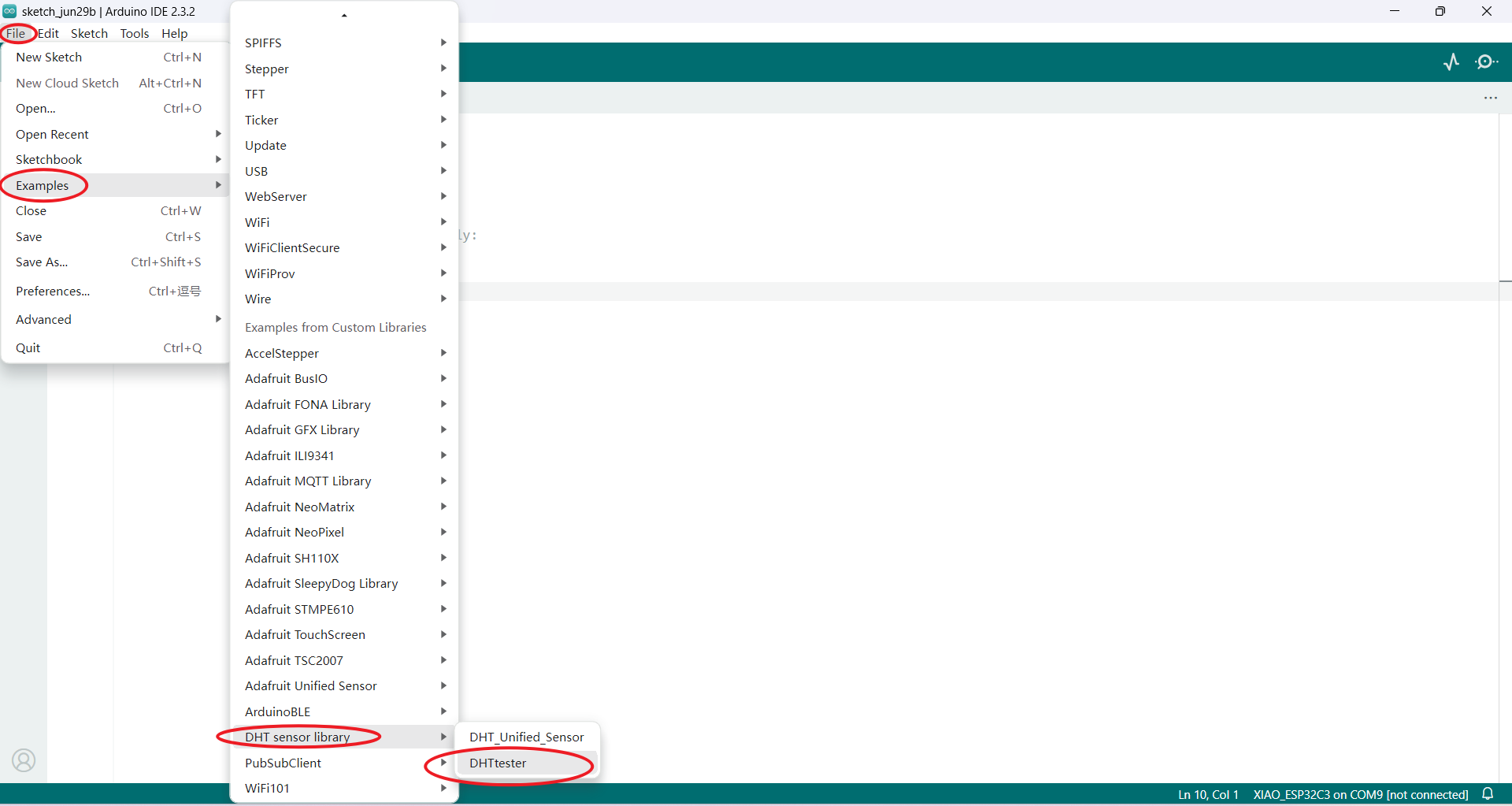
Task: Expand WiFiClientSecure examples
Action: (x=344, y=247)
